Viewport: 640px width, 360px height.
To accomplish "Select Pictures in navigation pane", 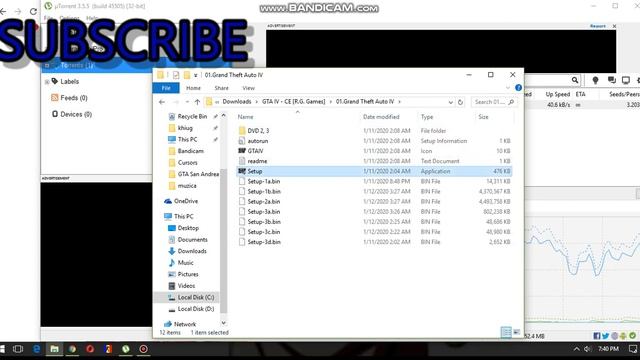I will pos(188,274).
